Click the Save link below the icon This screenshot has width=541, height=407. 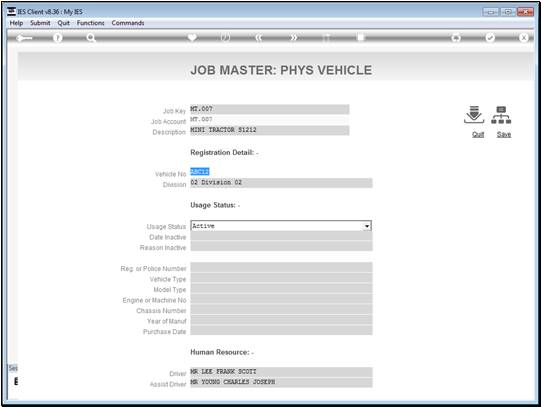coord(504,135)
